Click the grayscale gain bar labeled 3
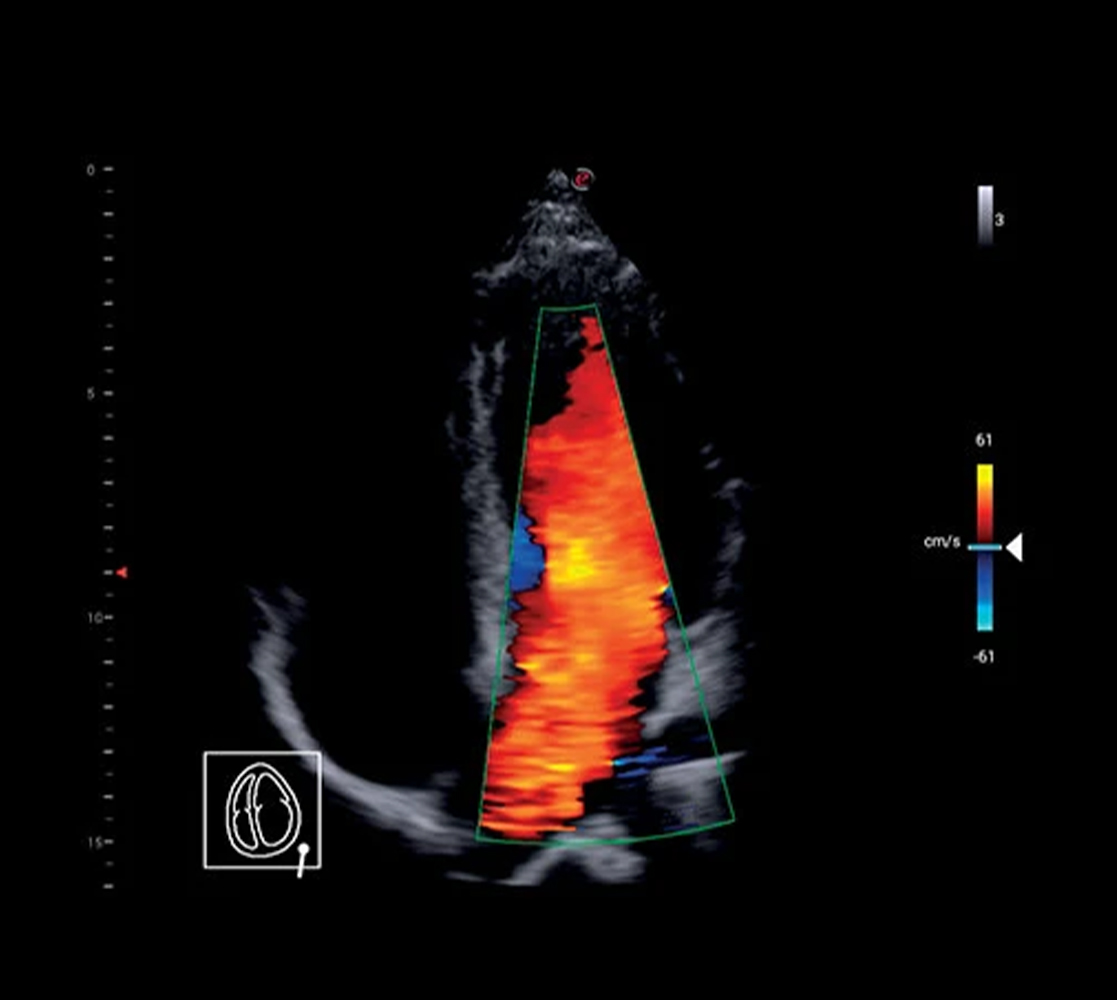This screenshot has height=1000, width=1117. [985, 216]
